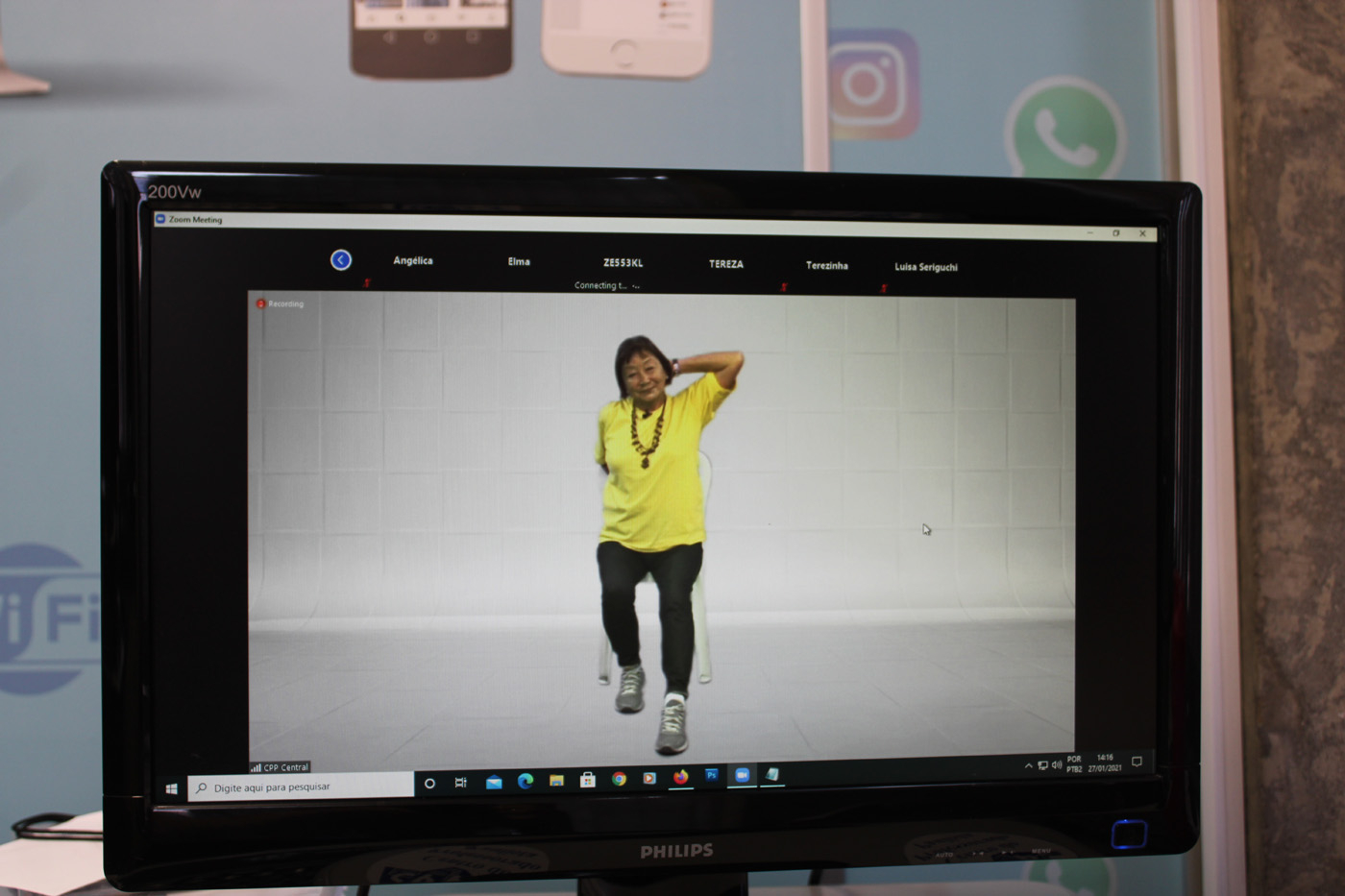Viewport: 1345px width, 896px height.
Task: Open Photoshop from the taskbar
Action: coord(711,775)
